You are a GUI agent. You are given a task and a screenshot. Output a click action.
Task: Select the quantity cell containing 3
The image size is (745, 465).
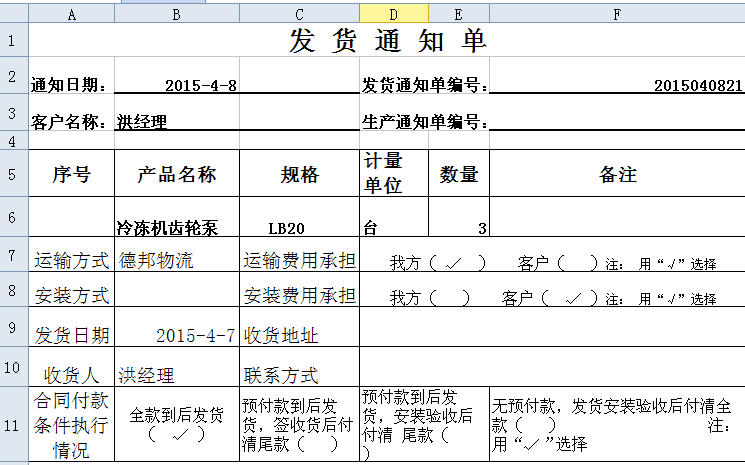[x=458, y=227]
